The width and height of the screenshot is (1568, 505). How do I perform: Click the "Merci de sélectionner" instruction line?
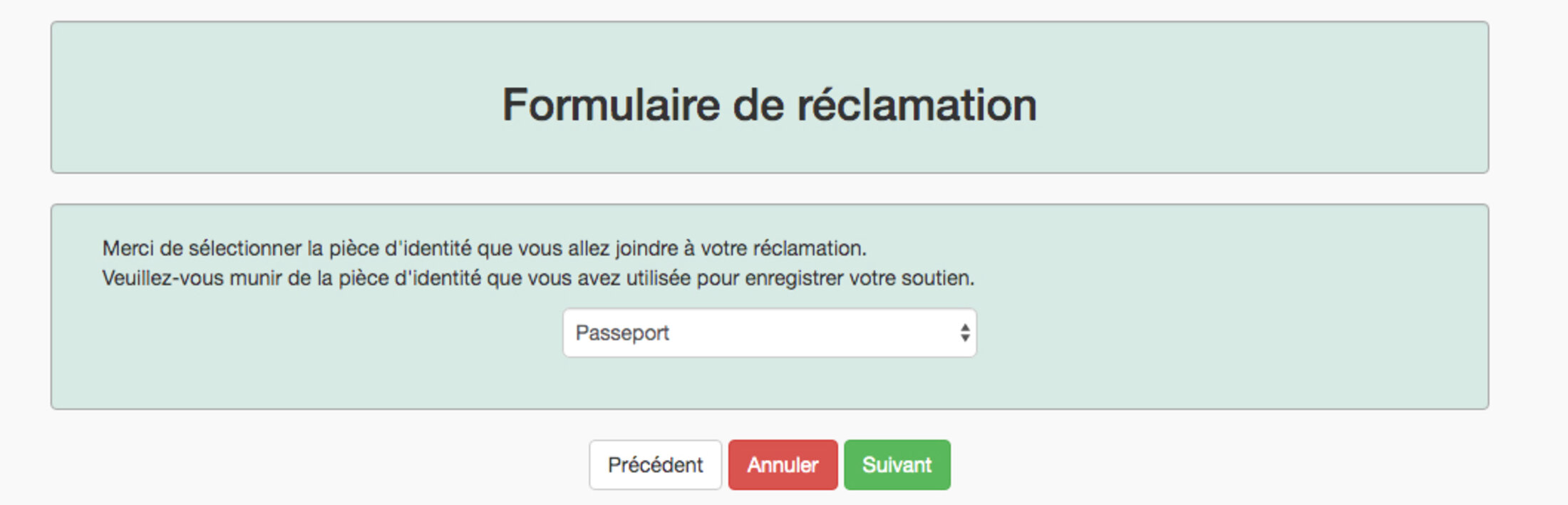(x=484, y=248)
